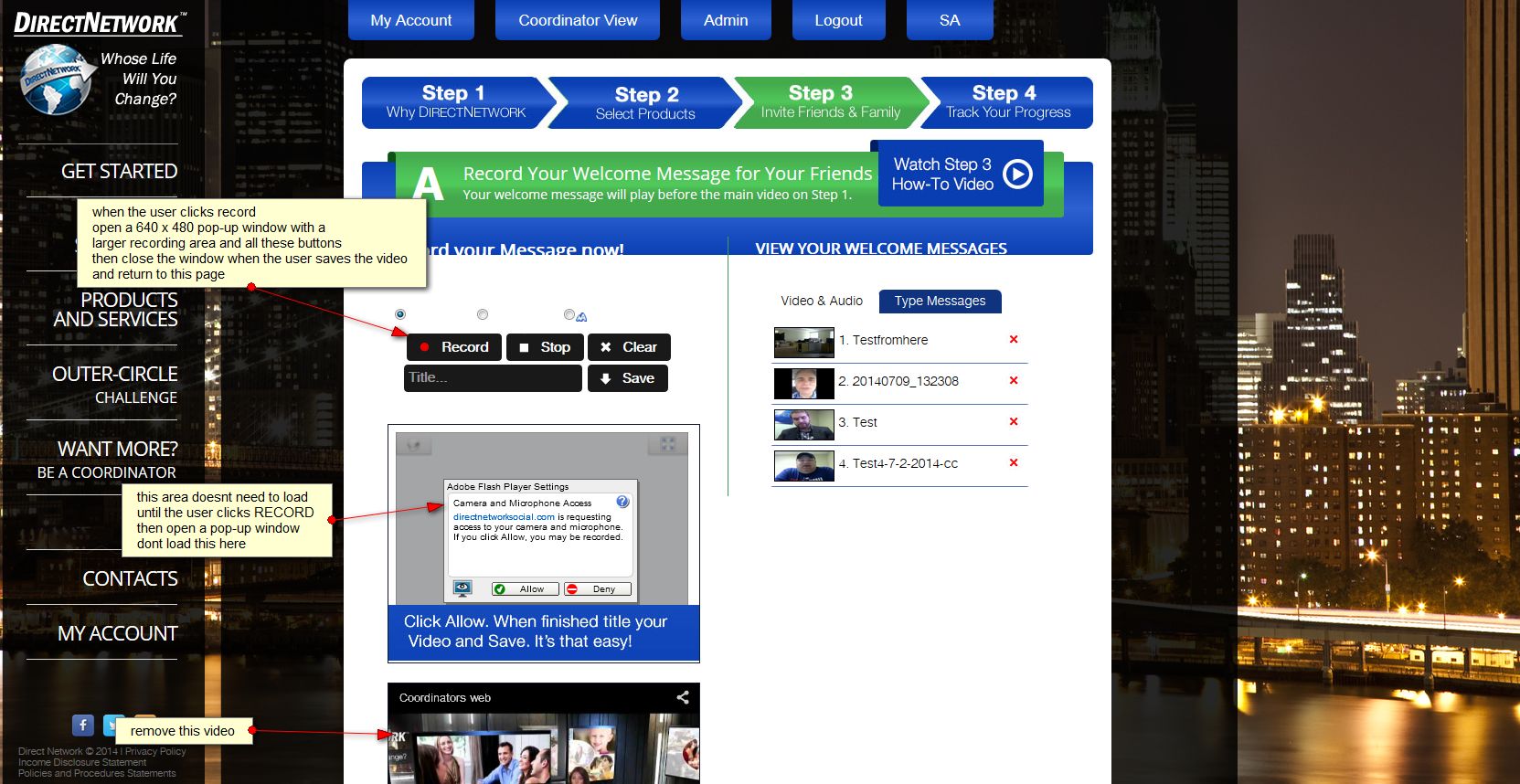Open the SA top tab
The width and height of the screenshot is (1520, 784).
click(x=950, y=20)
